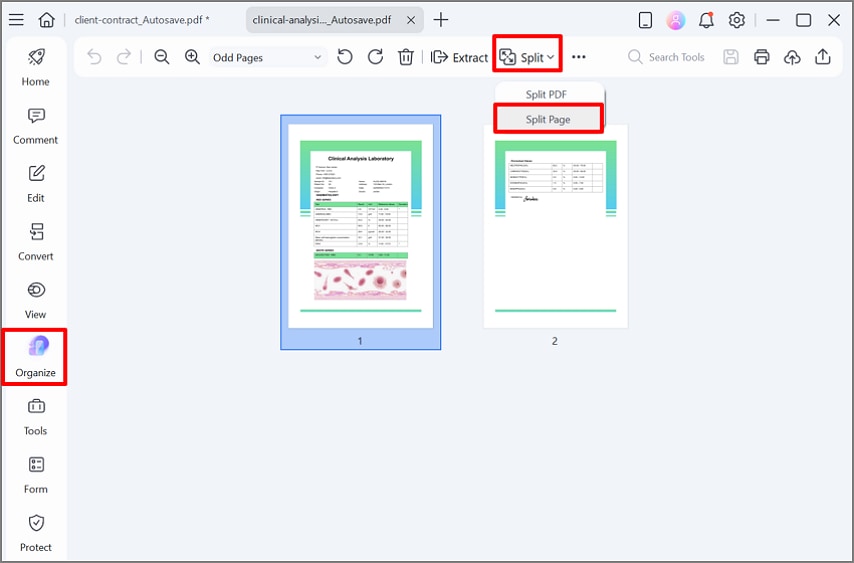Open the Protect tool
The image size is (854, 563).
pyautogui.click(x=35, y=534)
